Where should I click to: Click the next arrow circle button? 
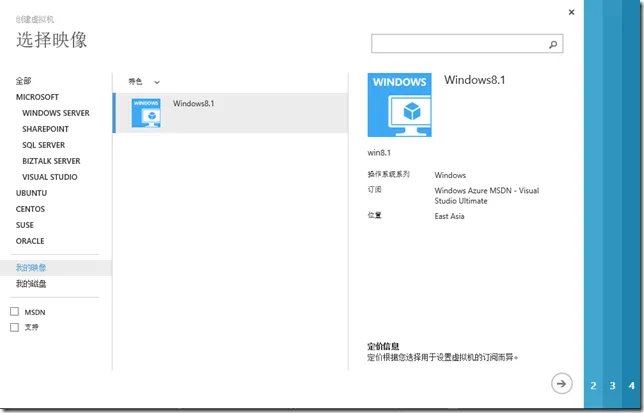click(x=561, y=383)
